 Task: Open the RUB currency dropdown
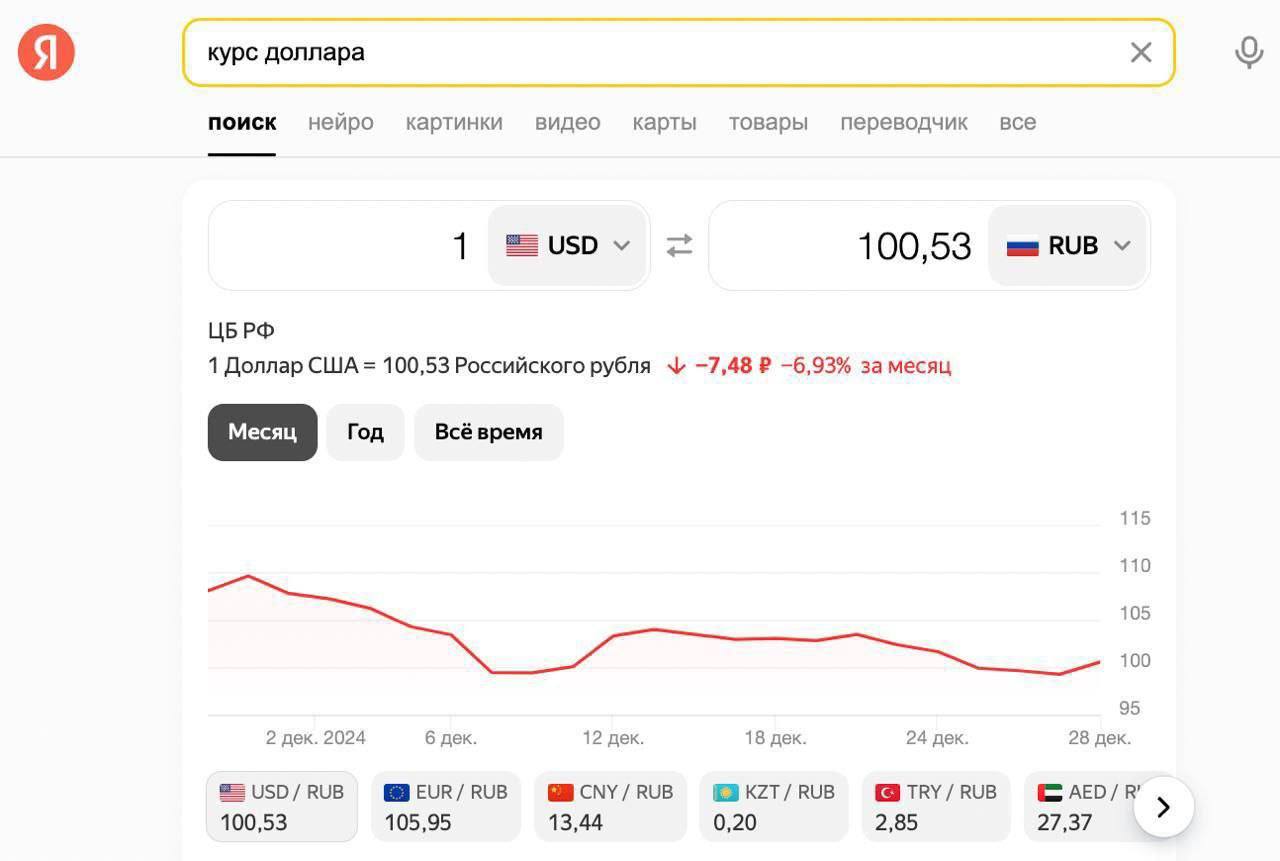click(x=1067, y=245)
